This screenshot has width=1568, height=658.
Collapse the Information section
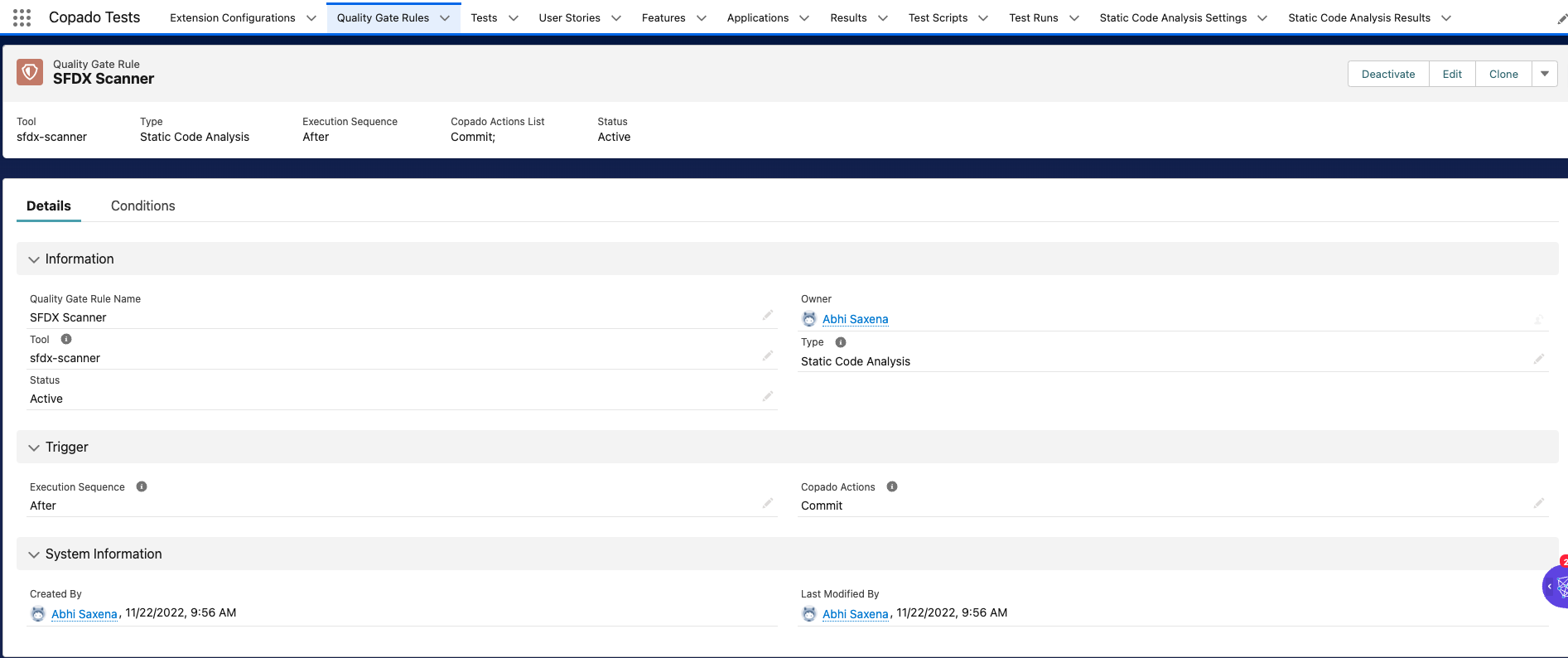[x=34, y=259]
